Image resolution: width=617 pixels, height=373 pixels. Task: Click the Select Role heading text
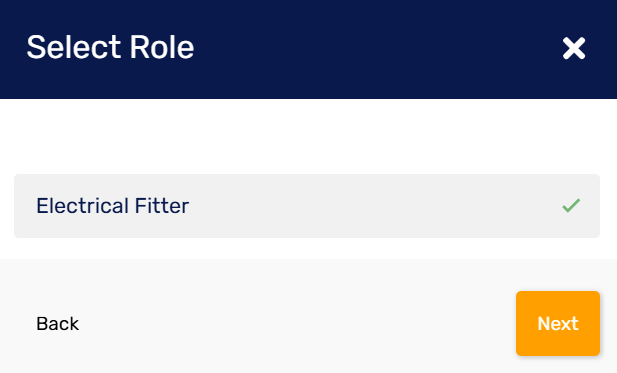click(110, 48)
